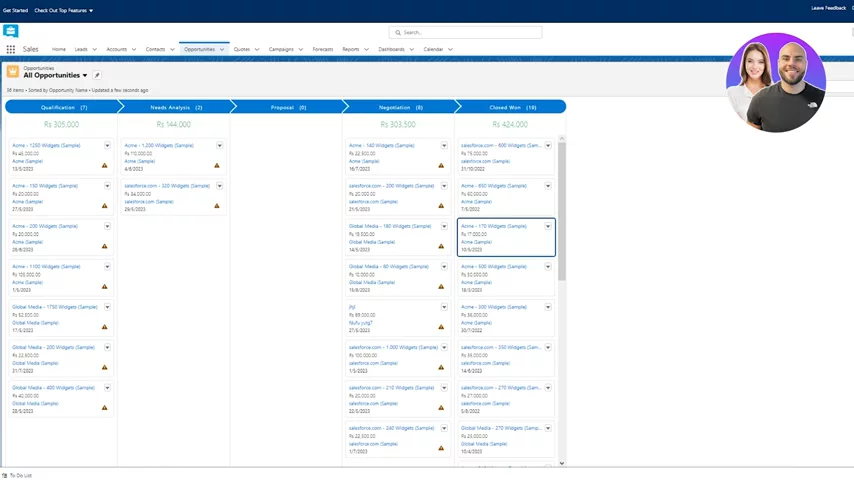Select the Negotiation stage header
The width and height of the screenshot is (854, 480).
pyautogui.click(x=398, y=107)
